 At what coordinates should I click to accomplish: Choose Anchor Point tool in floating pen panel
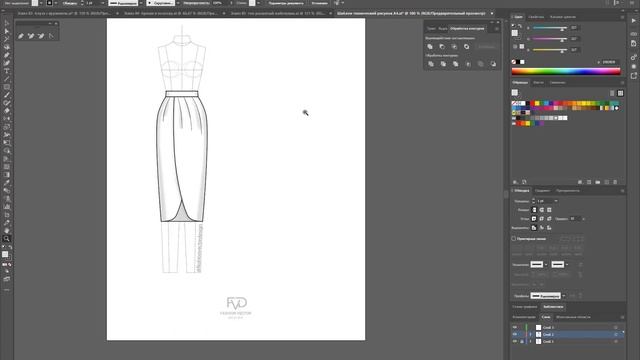51,36
